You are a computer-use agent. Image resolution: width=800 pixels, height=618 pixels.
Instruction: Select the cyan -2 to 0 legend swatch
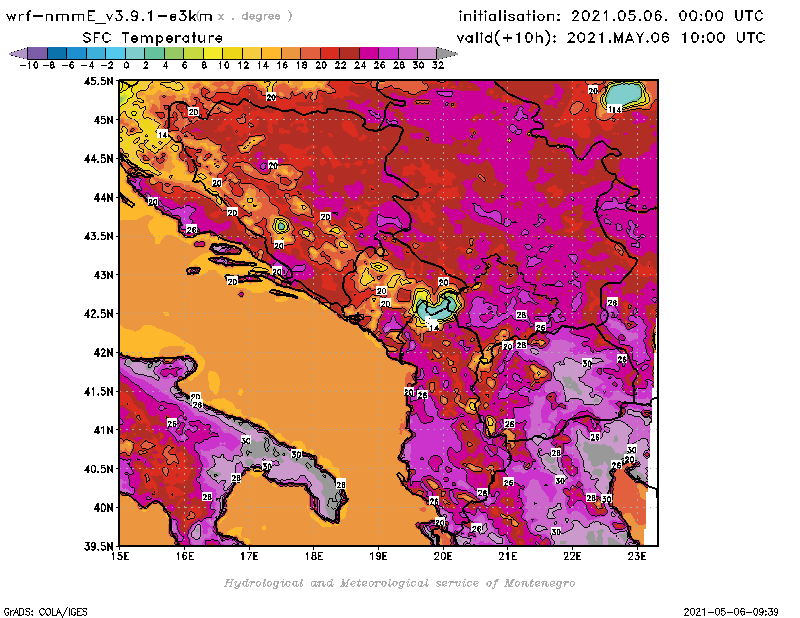pos(116,53)
